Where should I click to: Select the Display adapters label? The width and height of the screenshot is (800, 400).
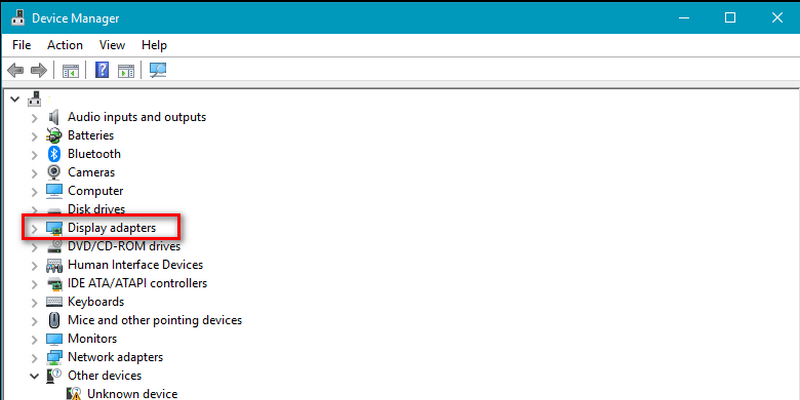(112, 228)
